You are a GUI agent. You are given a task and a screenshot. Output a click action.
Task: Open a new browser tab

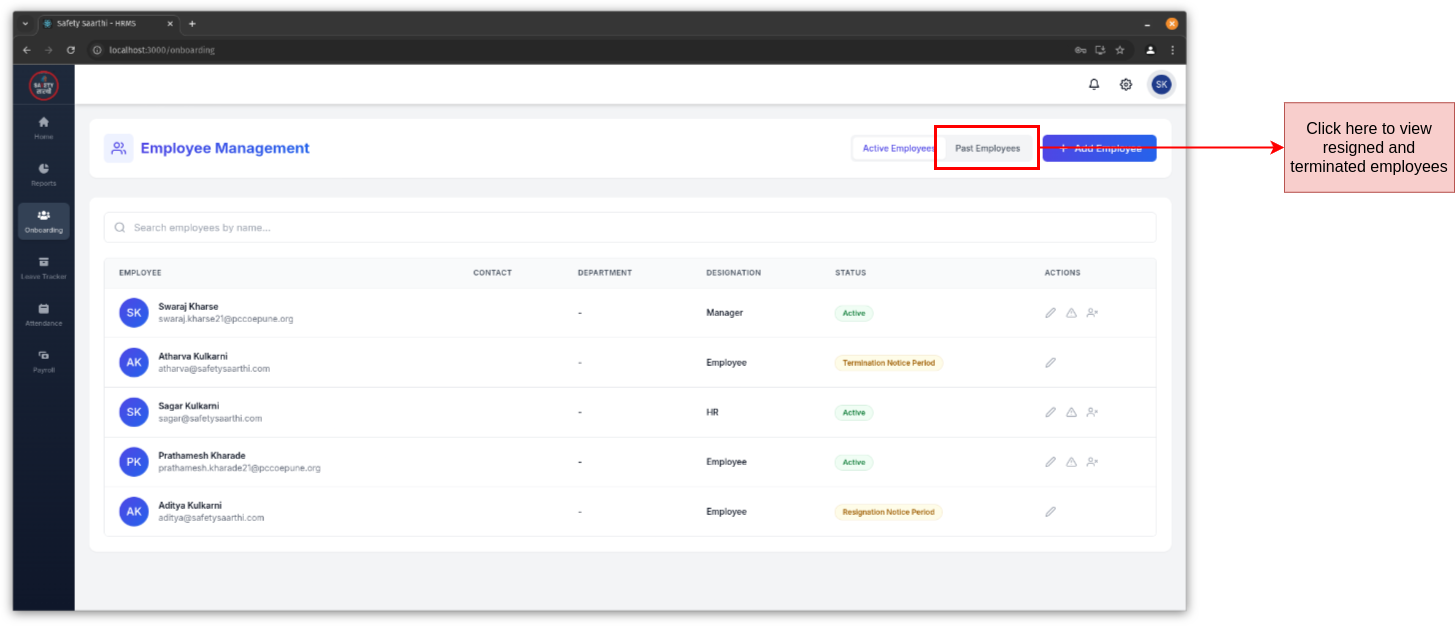click(x=192, y=23)
